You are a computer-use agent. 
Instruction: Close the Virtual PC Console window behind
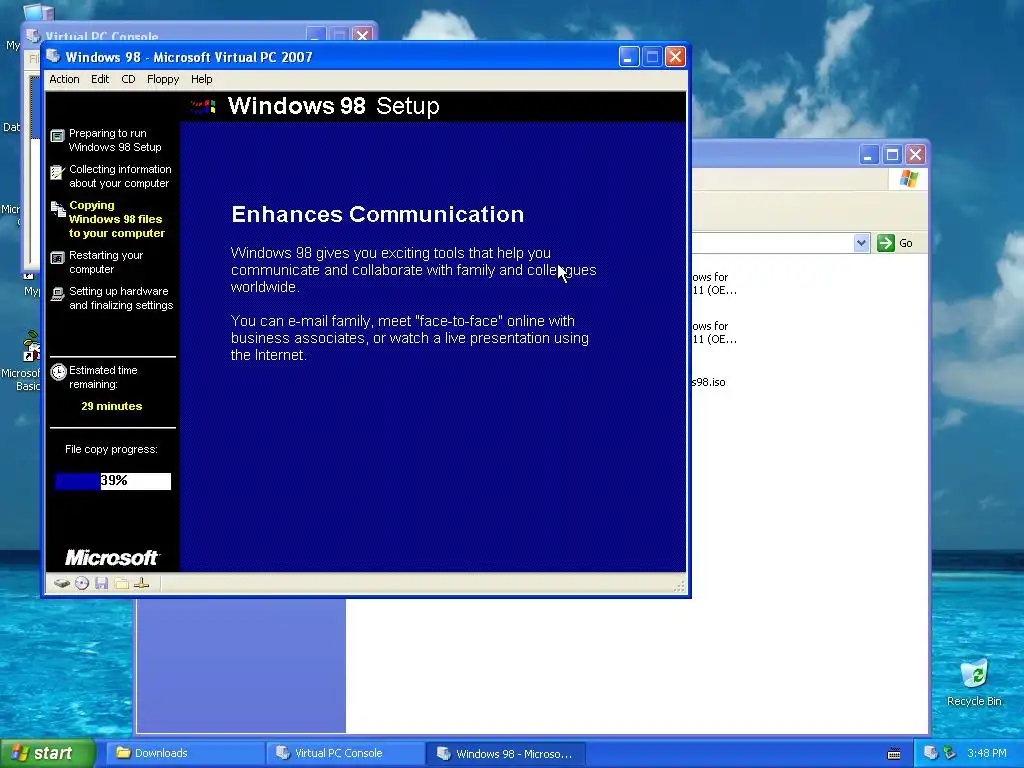(x=362, y=35)
